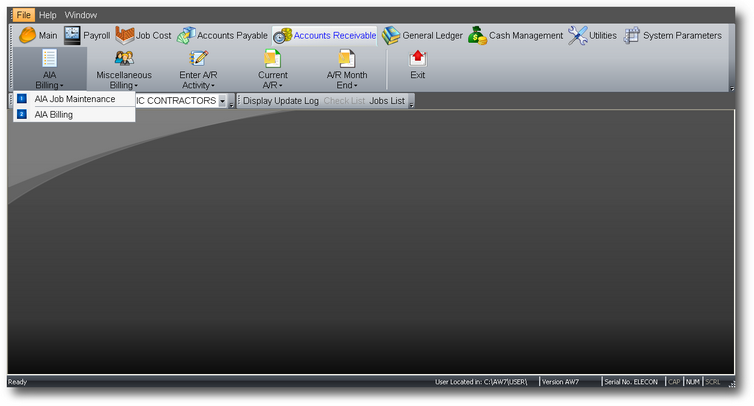Click numbered icon beside AIA Billing menu entry
Image resolution: width=754 pixels, height=406 pixels.
[x=22, y=114]
